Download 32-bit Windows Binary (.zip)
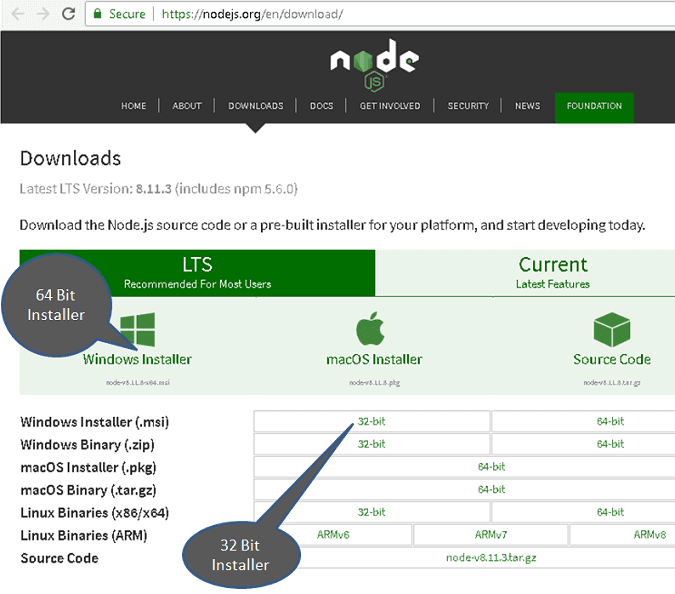This screenshot has height=594, width=675. pos(372,444)
